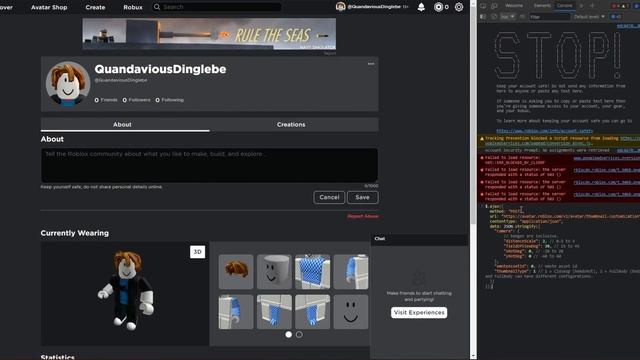
Task: Click the Followers count link
Action: coord(136,100)
